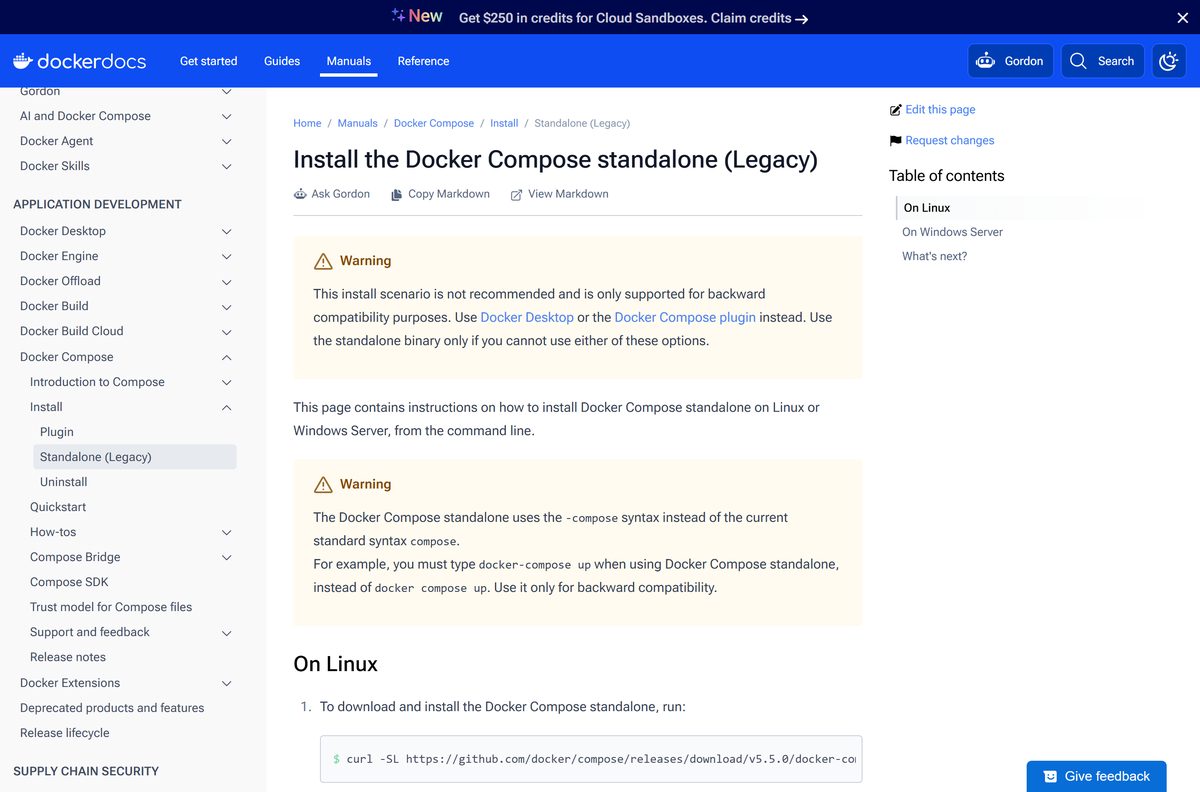1200x792 pixels.
Task: Click the Ask Gordon icon
Action: tap(300, 194)
